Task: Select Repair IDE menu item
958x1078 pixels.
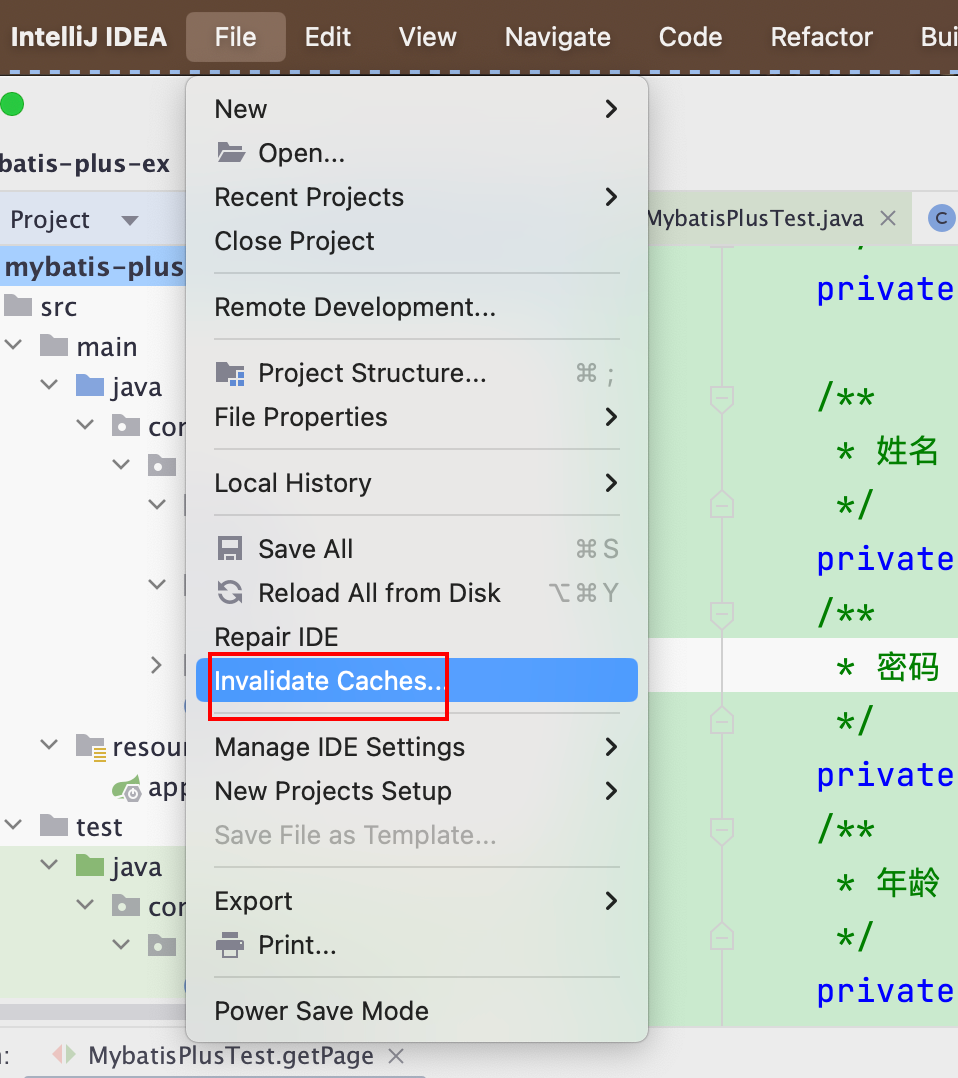Action: (x=276, y=637)
